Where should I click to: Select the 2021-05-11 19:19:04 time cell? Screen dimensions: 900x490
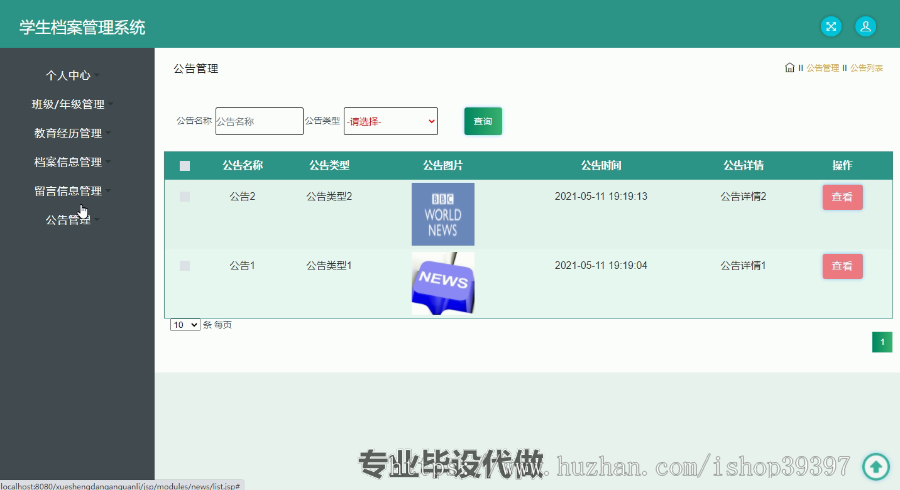pos(601,265)
